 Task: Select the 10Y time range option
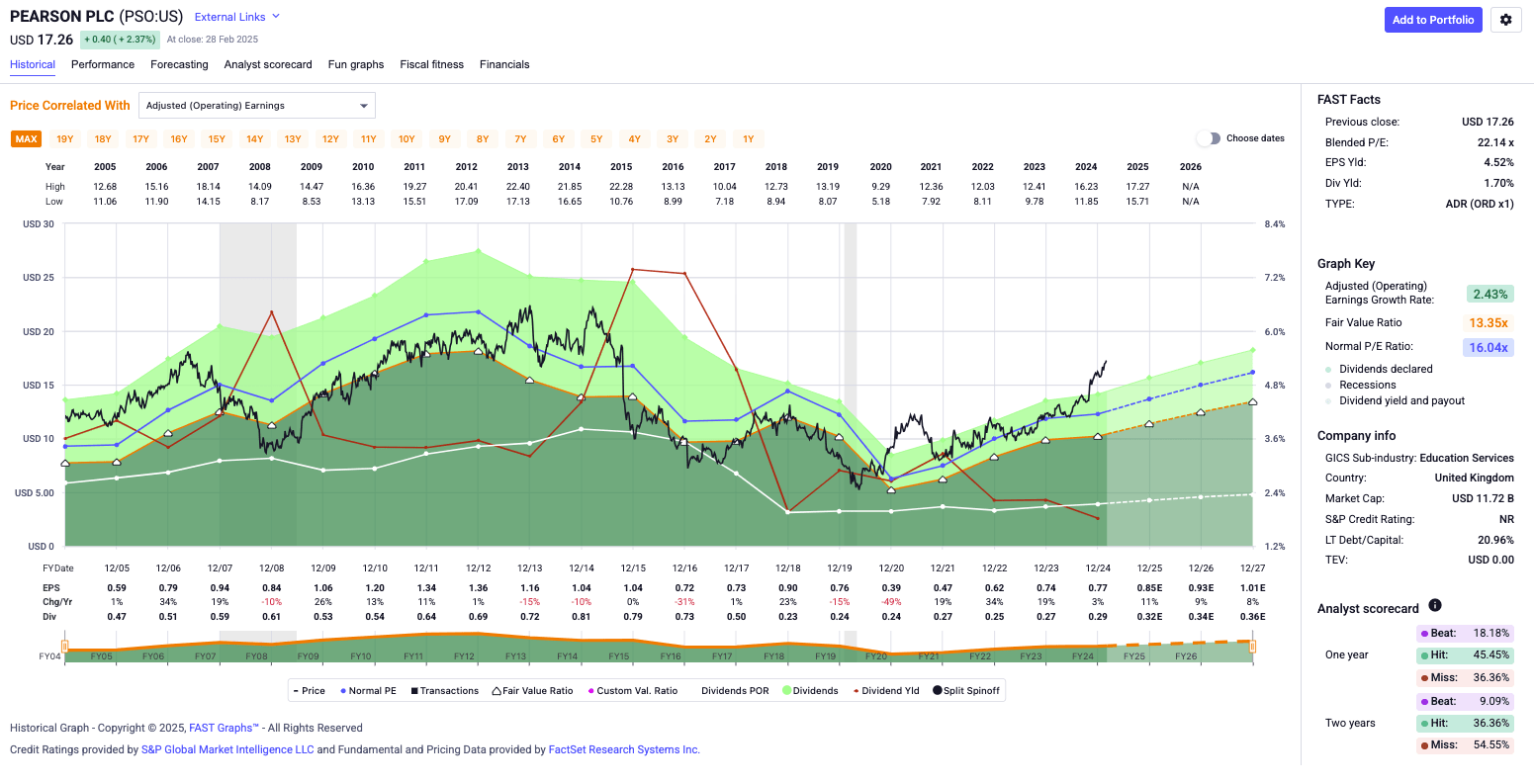pos(406,138)
